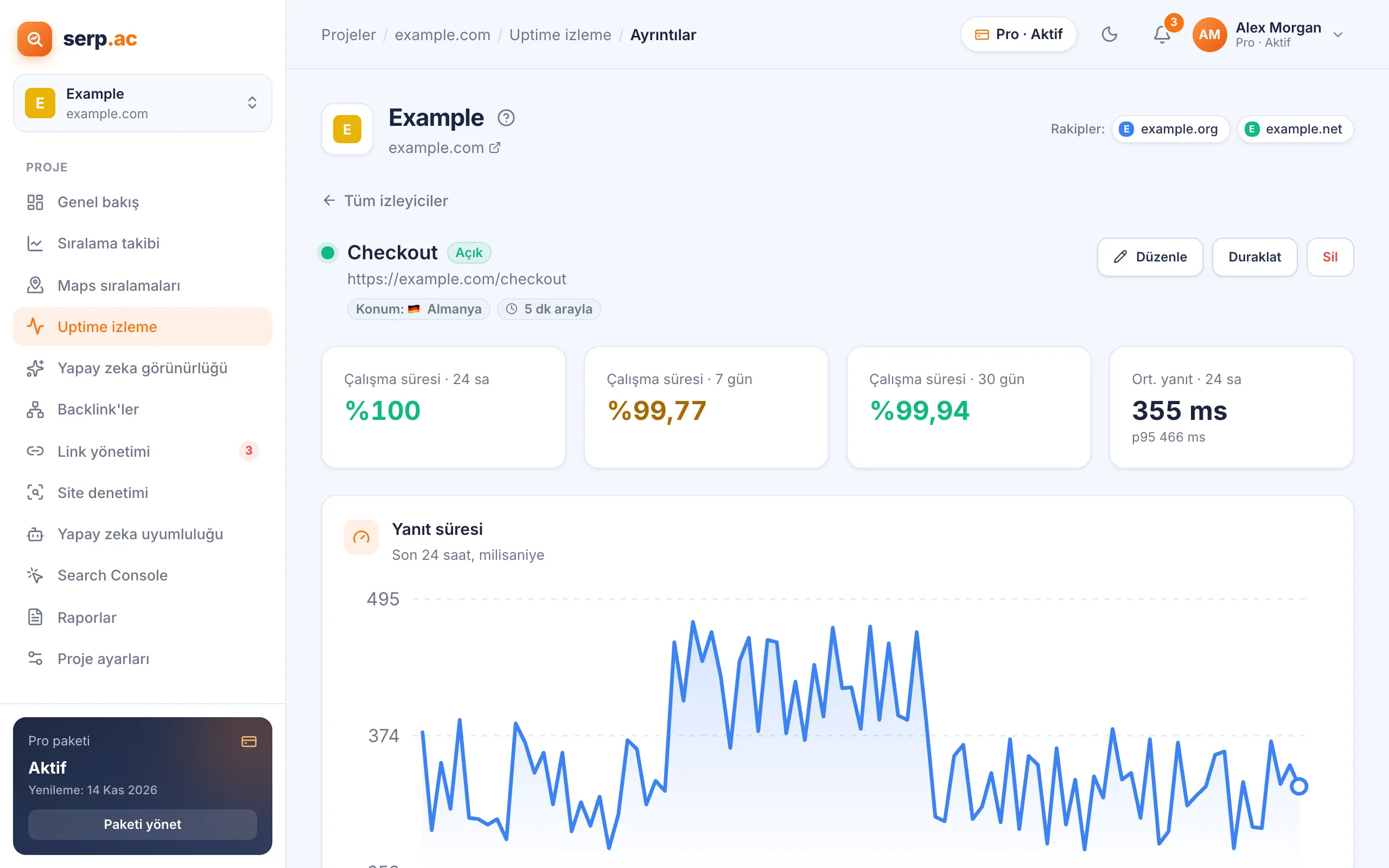Click the green status dot beside Checkout
Image resolution: width=1389 pixels, height=868 pixels.
328,253
